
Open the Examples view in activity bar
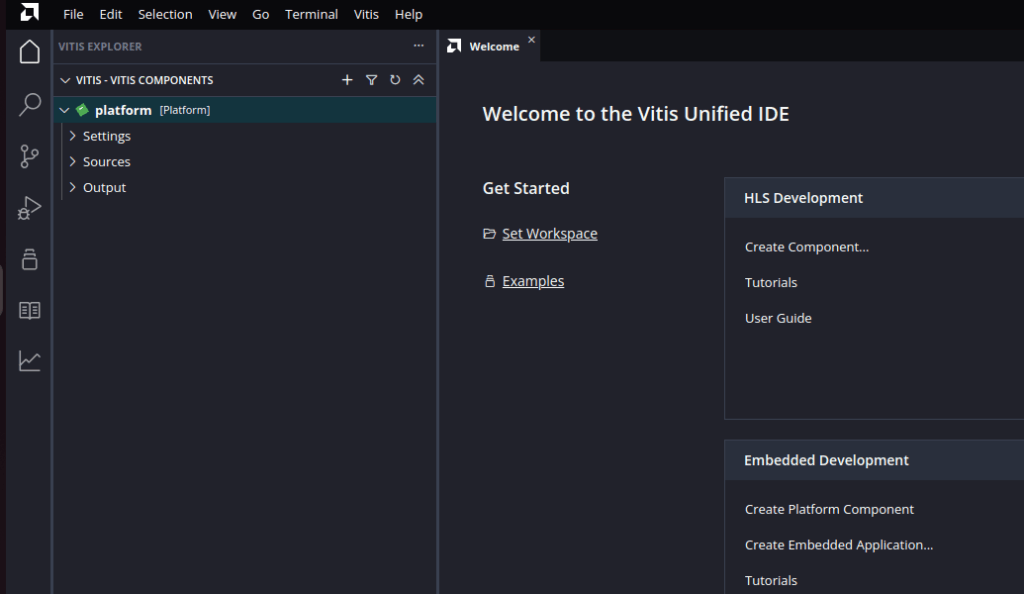[29, 259]
